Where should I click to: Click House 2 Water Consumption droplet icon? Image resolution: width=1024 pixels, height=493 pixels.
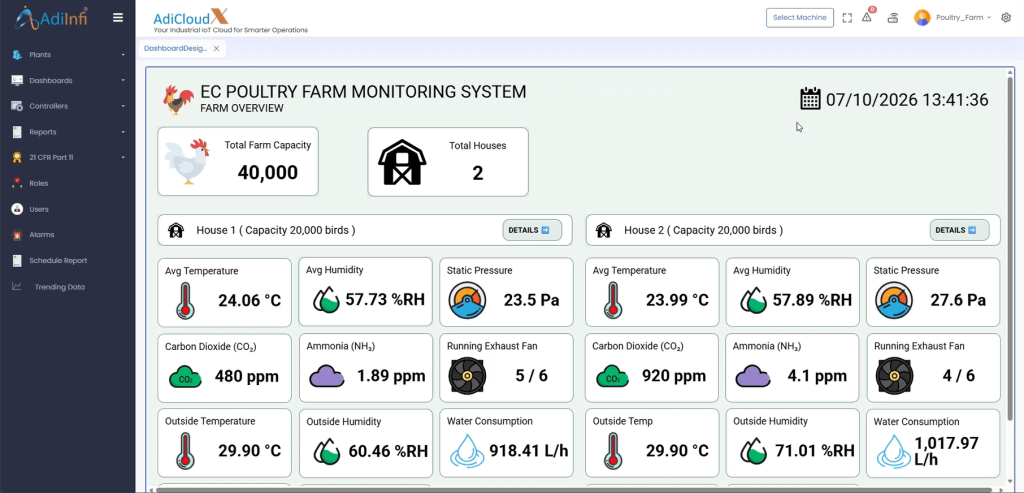893,451
